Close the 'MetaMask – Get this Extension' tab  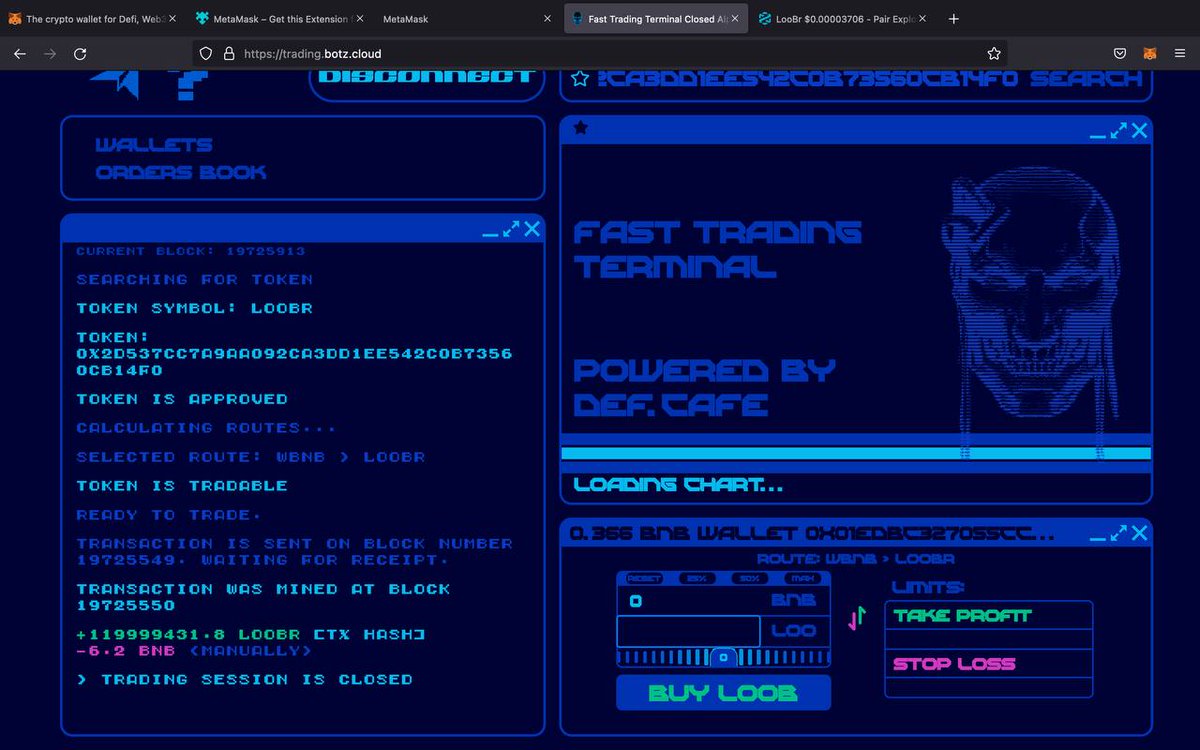358,19
